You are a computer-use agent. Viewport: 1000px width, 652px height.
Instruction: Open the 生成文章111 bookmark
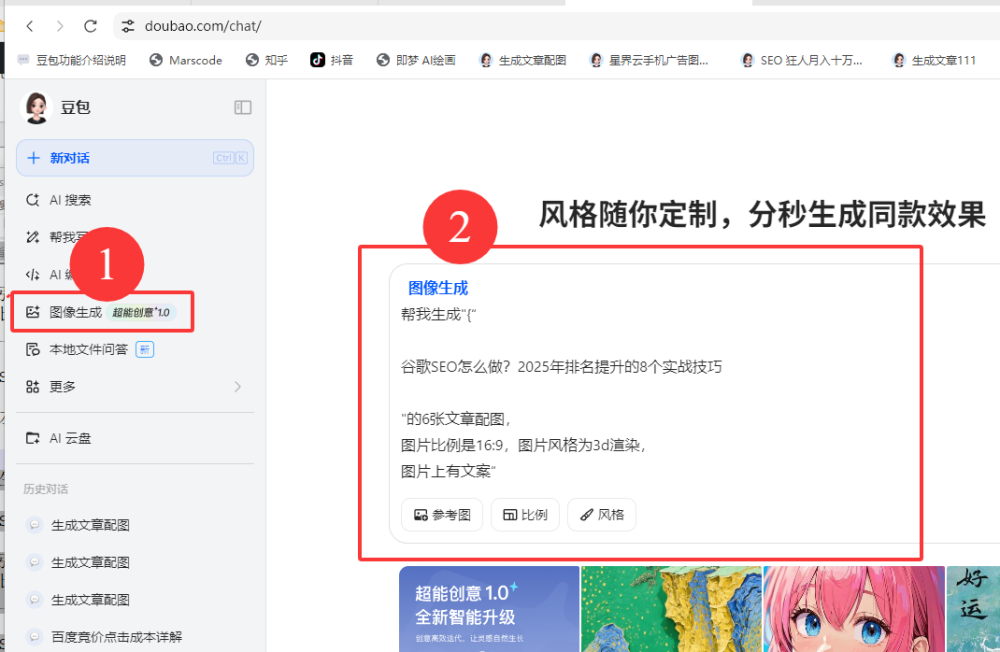click(934, 60)
